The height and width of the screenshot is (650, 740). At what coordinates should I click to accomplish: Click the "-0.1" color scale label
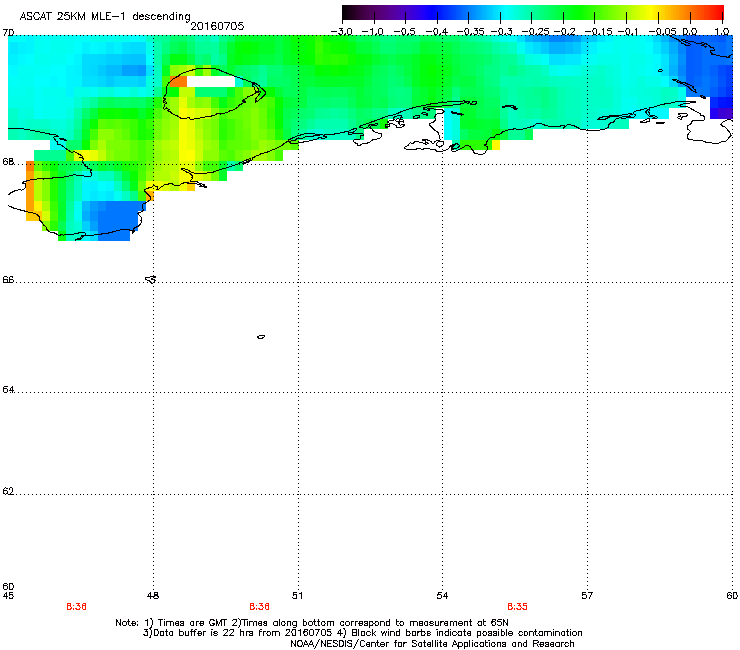628,32
